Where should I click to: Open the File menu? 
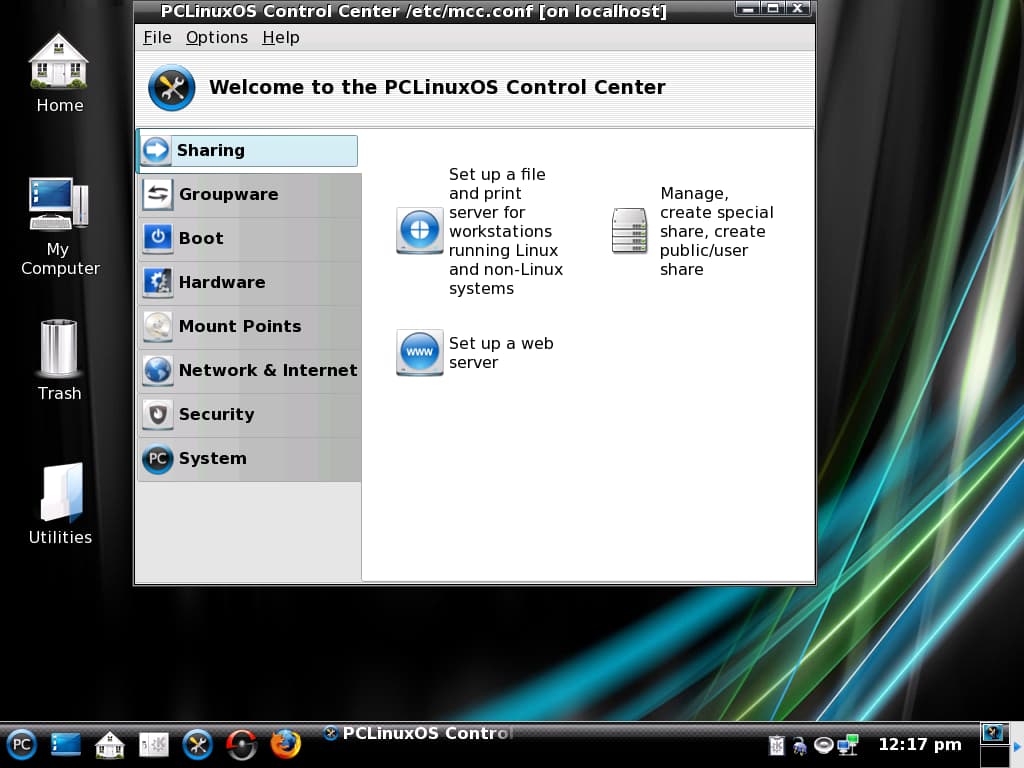pos(157,37)
